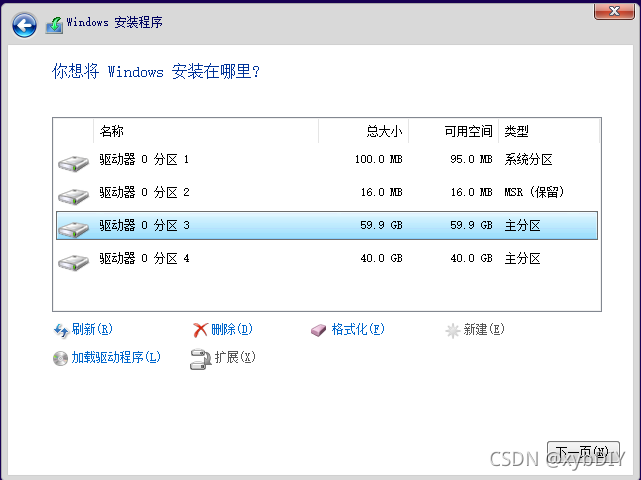Viewport: 641px width, 480px height.
Task: Click the extend partition drive icon
Action: pos(200,359)
